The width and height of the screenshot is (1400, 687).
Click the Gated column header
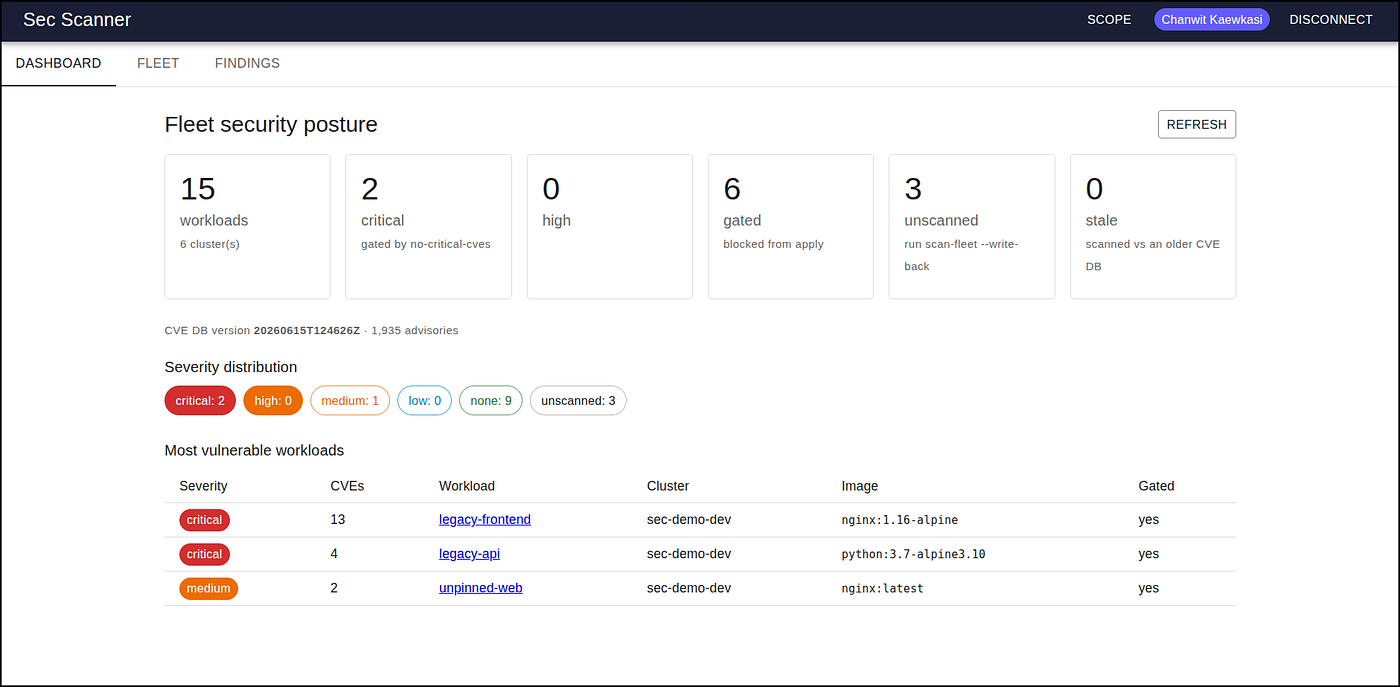click(x=1156, y=486)
